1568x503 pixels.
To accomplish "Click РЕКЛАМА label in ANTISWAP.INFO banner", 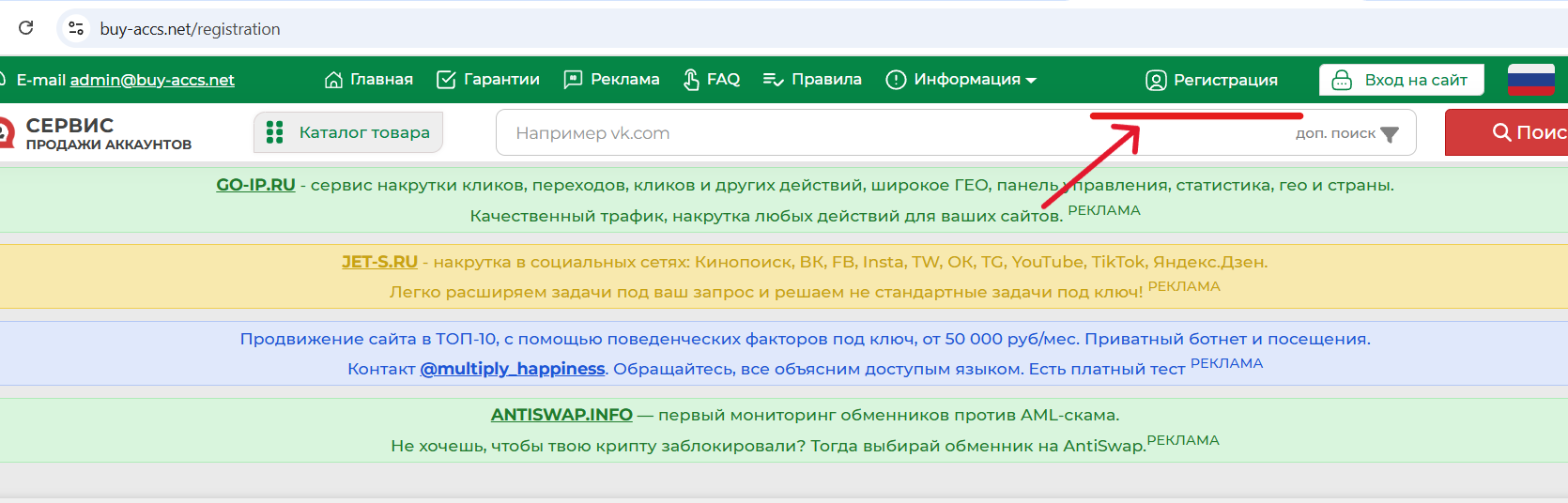I will [1183, 440].
